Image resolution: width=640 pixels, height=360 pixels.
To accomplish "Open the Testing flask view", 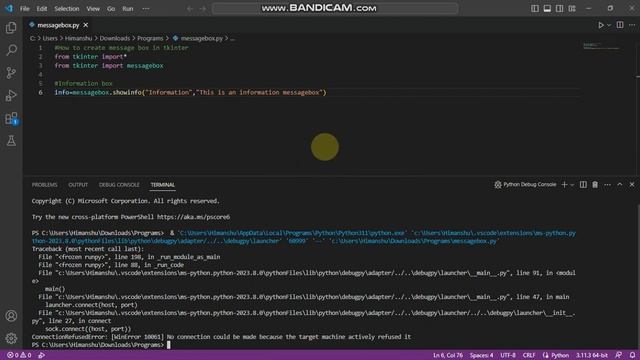I will click(x=11, y=141).
